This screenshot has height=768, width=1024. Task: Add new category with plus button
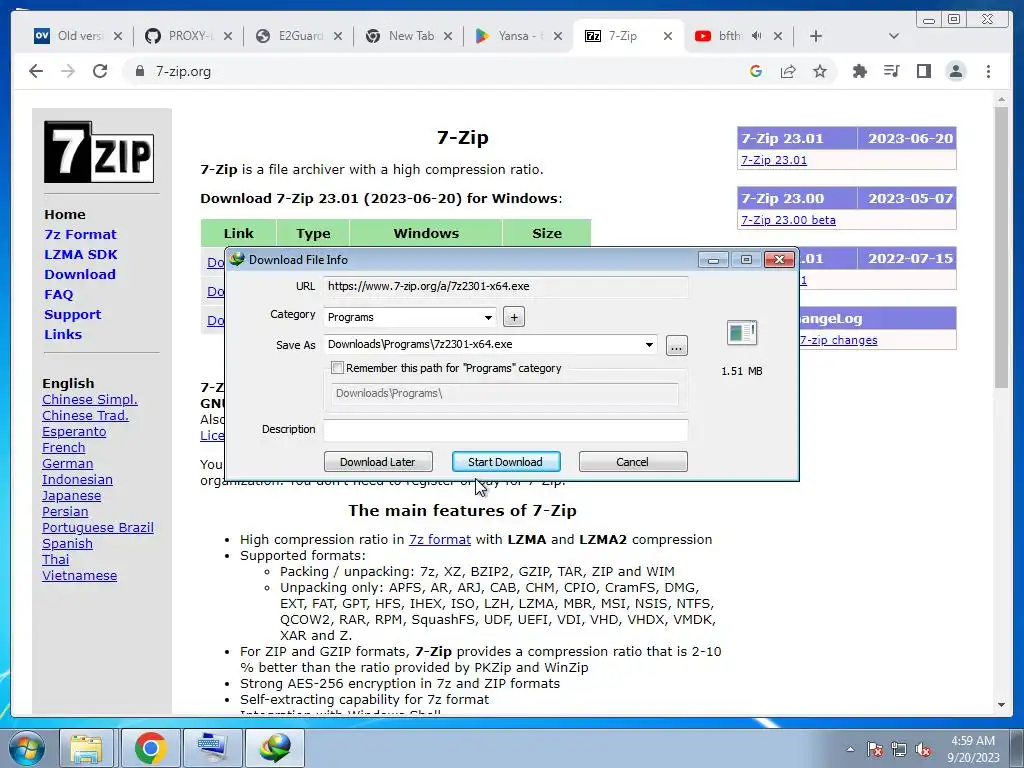[514, 317]
